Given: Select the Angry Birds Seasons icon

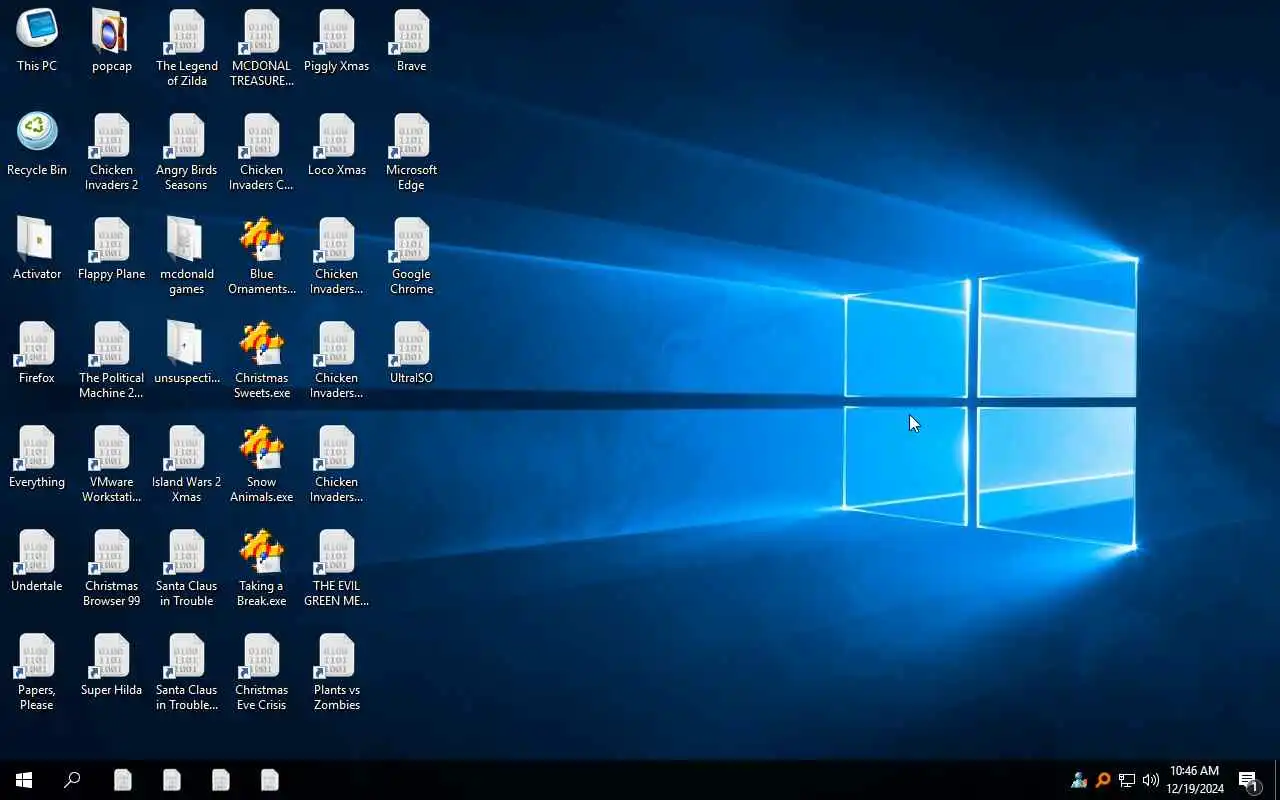Looking at the screenshot, I should pyautogui.click(x=187, y=151).
